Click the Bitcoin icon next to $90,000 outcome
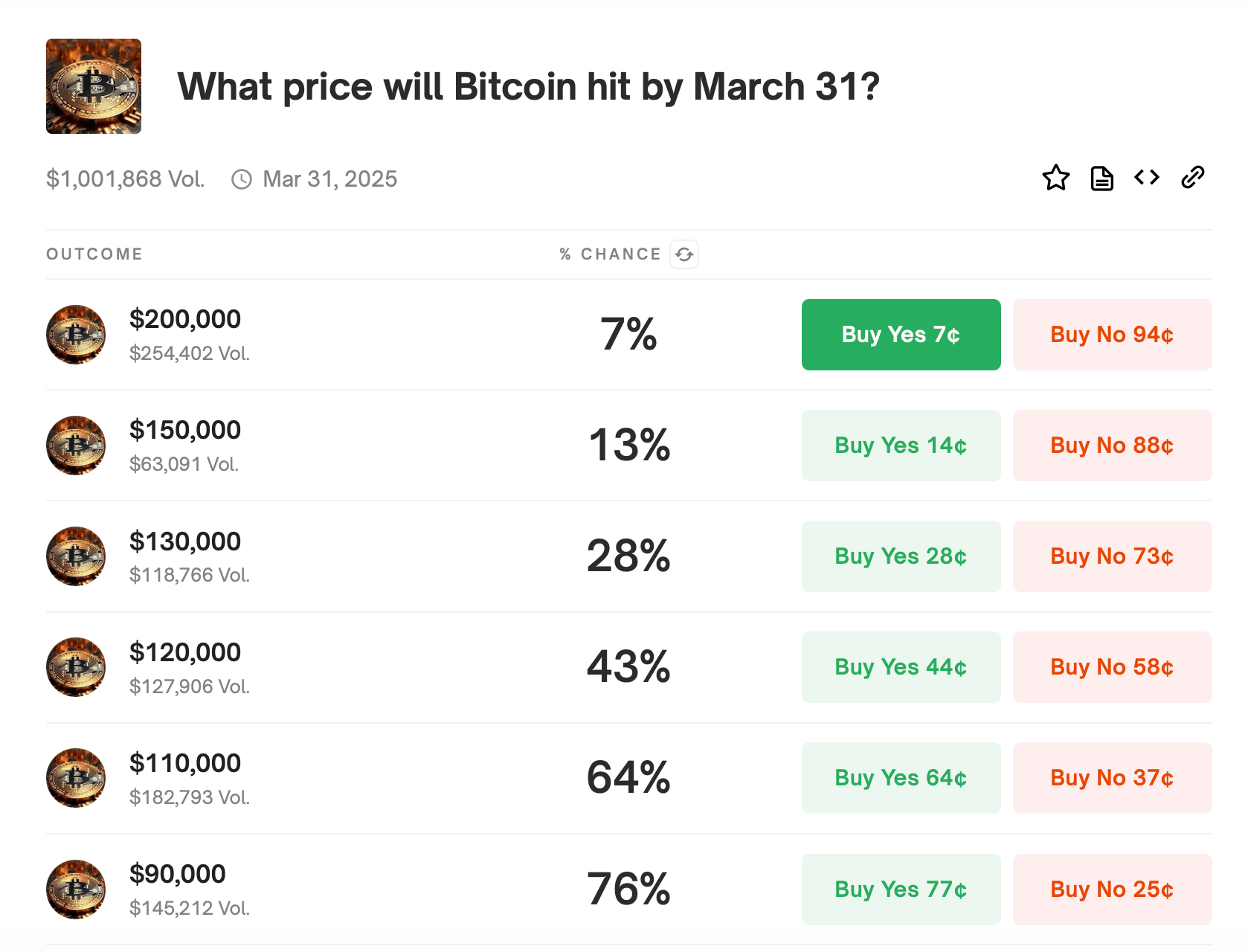1248x952 pixels. coord(75,890)
